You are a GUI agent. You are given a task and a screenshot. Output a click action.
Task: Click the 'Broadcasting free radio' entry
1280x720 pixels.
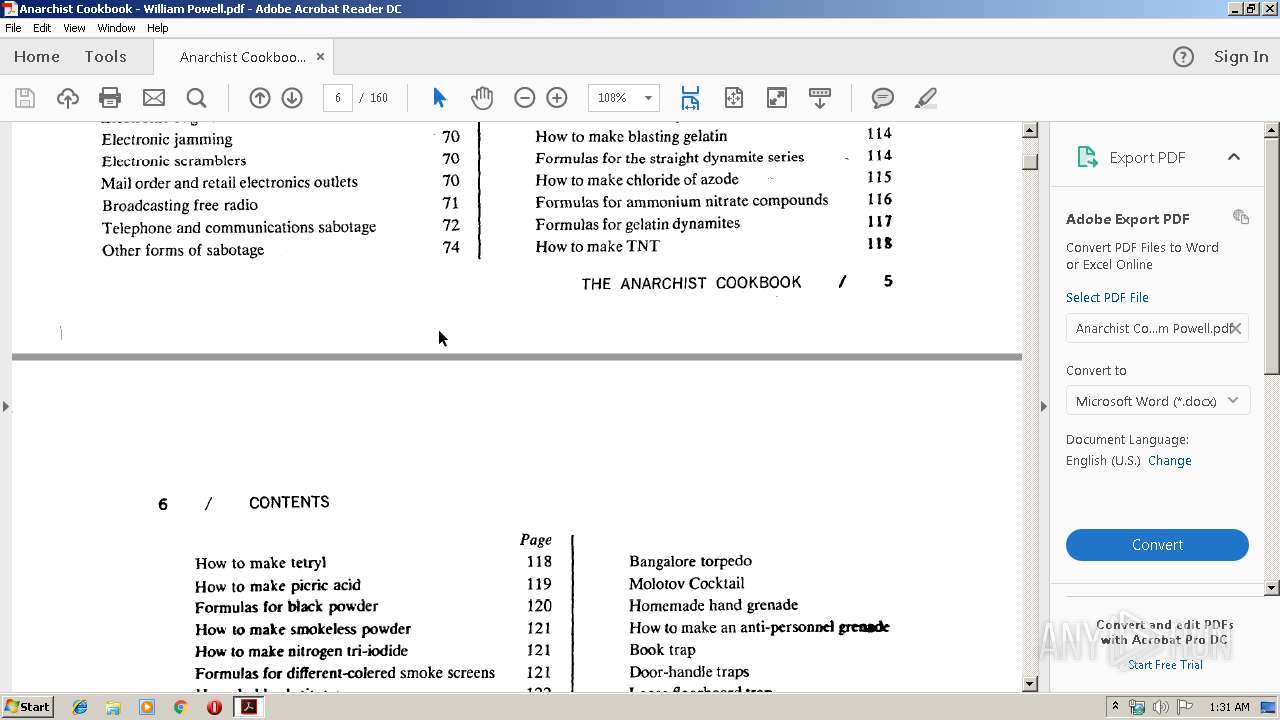click(180, 205)
